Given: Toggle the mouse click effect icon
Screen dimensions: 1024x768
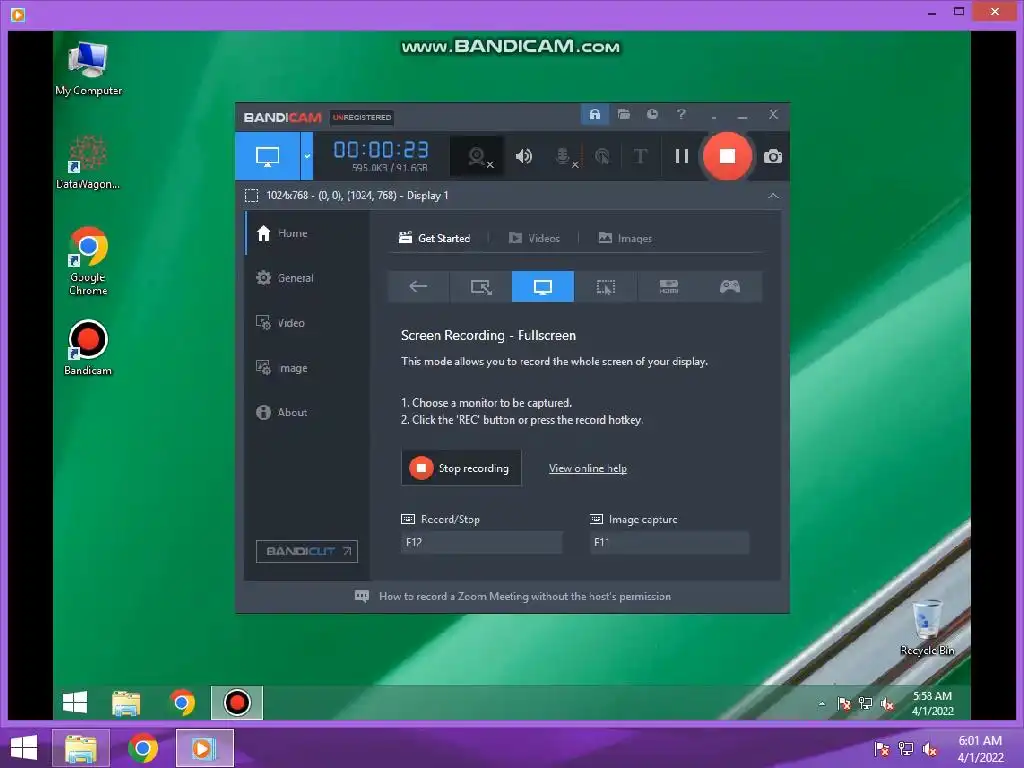Looking at the screenshot, I should (x=602, y=156).
